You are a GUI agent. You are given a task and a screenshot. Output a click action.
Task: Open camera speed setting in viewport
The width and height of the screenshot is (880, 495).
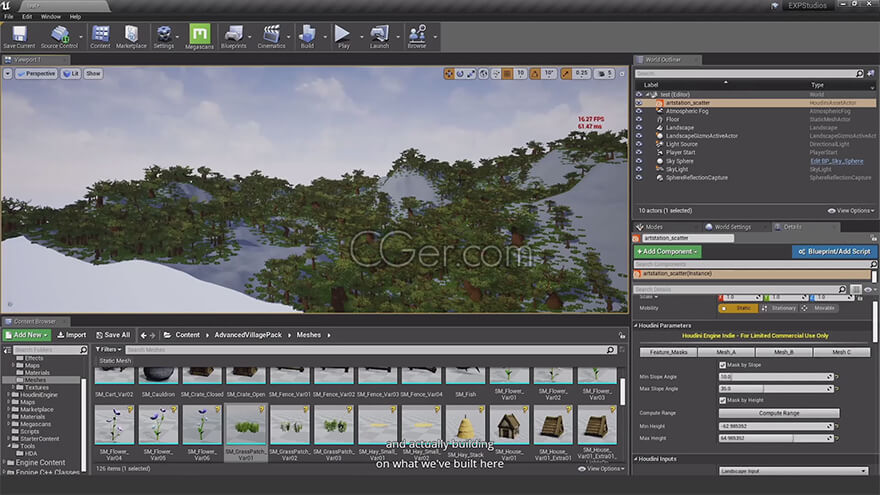[x=604, y=74]
